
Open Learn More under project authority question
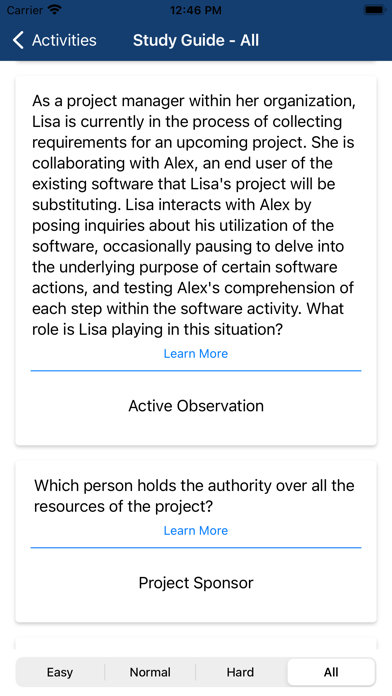(x=196, y=530)
